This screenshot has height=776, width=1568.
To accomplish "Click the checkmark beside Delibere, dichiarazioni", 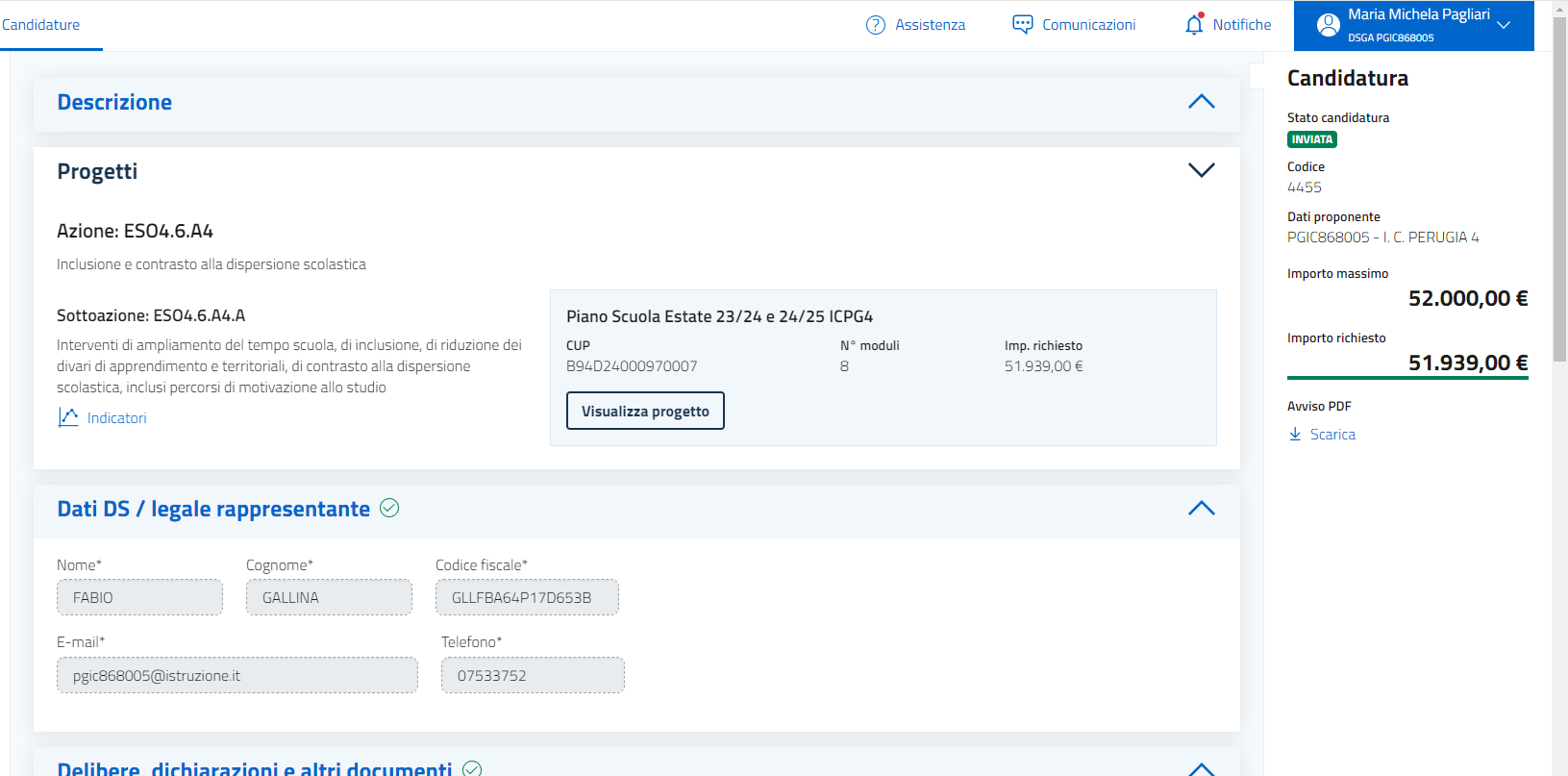I will point(472,768).
